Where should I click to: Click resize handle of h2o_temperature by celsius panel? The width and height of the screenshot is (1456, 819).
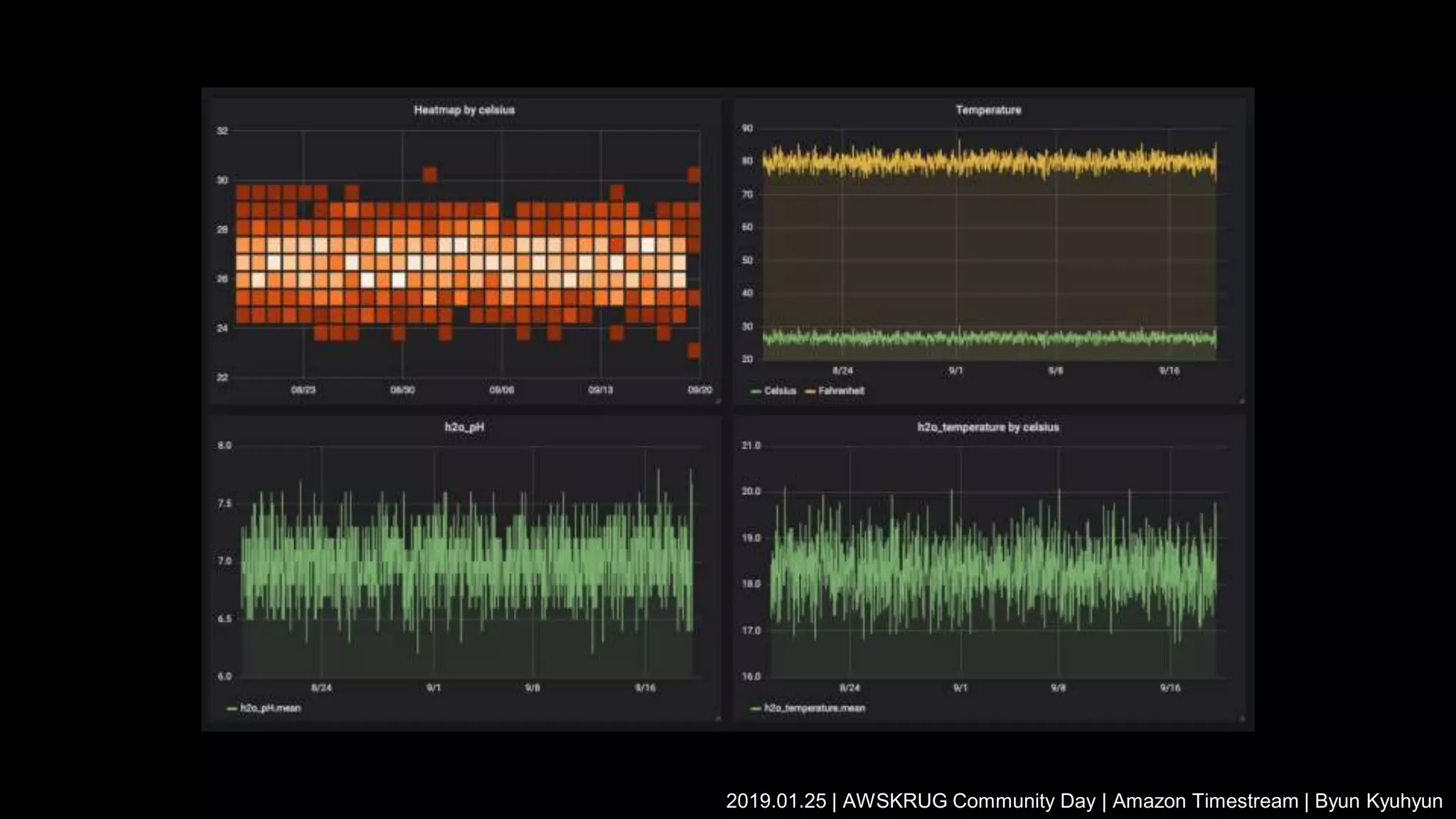[x=1242, y=719]
